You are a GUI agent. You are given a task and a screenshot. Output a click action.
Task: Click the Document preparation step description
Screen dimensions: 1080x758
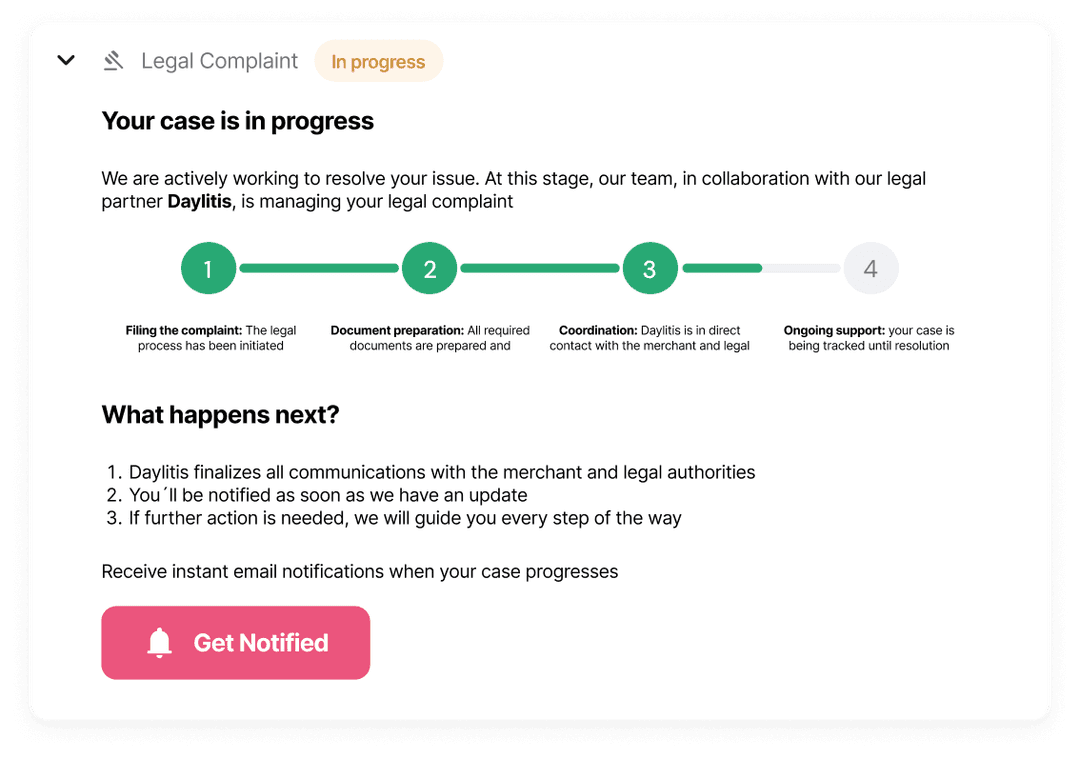[x=430, y=338]
